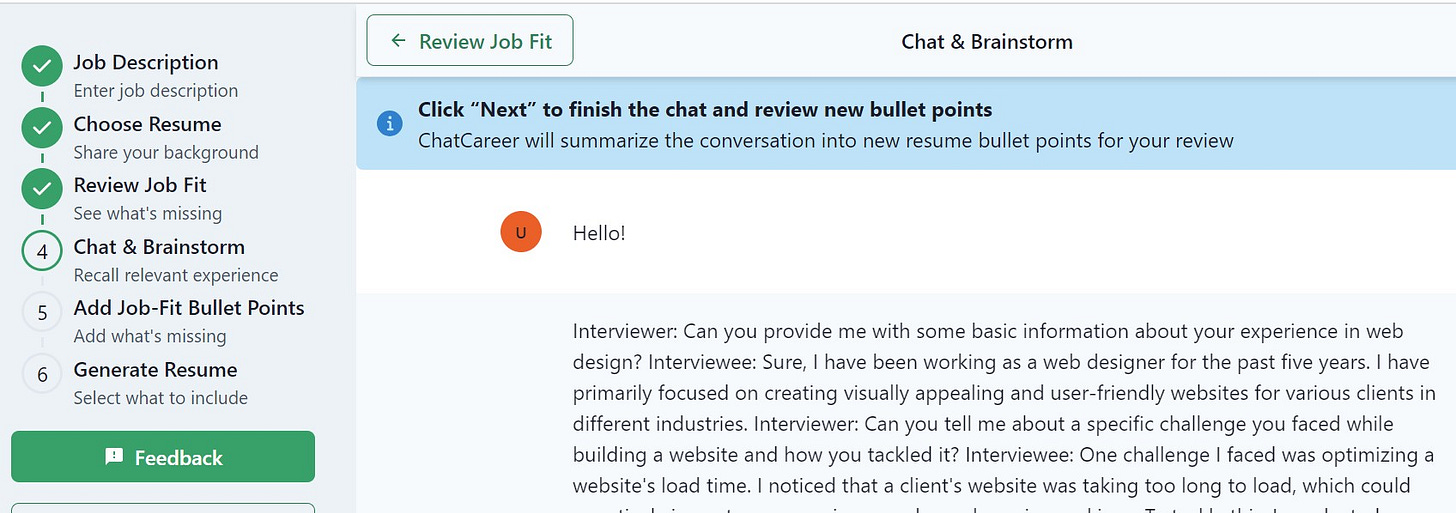The height and width of the screenshot is (513, 1456).
Task: Click the Job Description green checkmark icon
Action: [42, 67]
